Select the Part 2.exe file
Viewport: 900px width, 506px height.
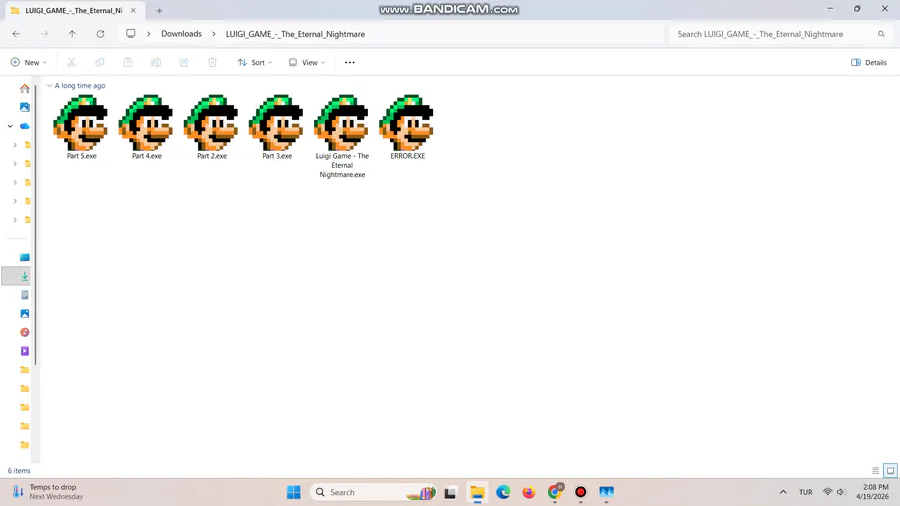point(212,127)
